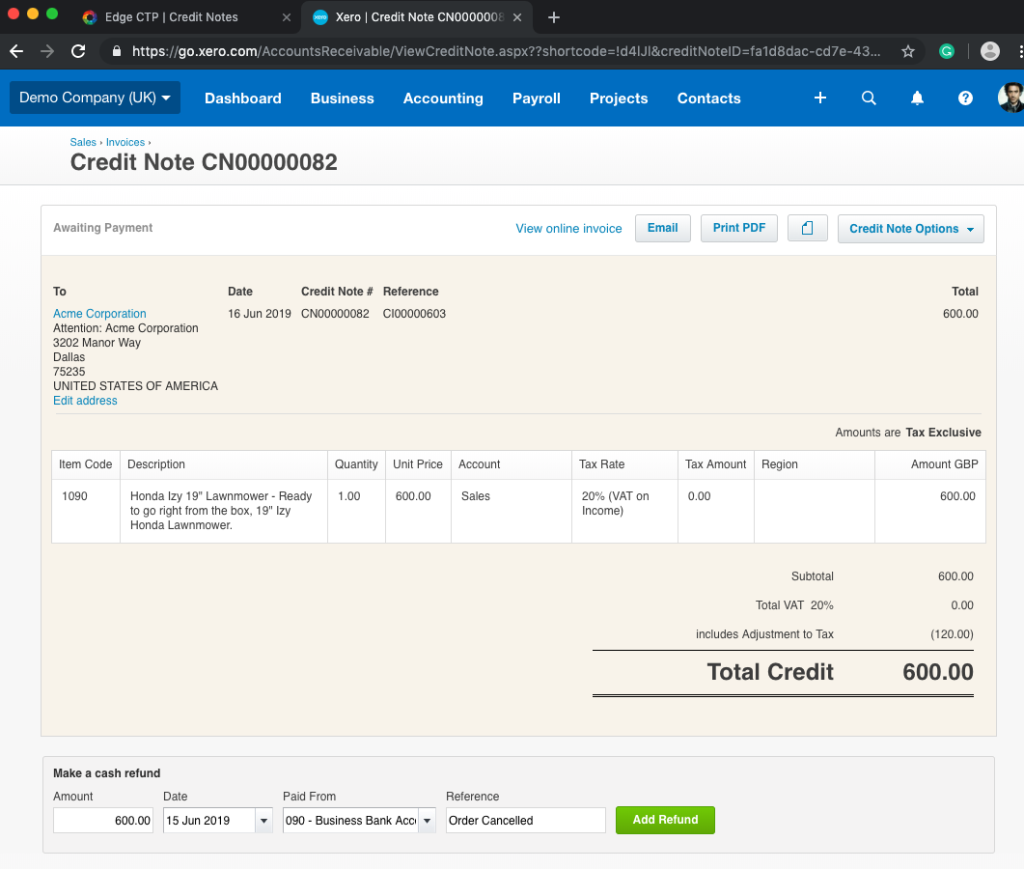This screenshot has width=1024, height=869.
Task: Click the (120.00) tax adjustment value
Action: tap(952, 634)
